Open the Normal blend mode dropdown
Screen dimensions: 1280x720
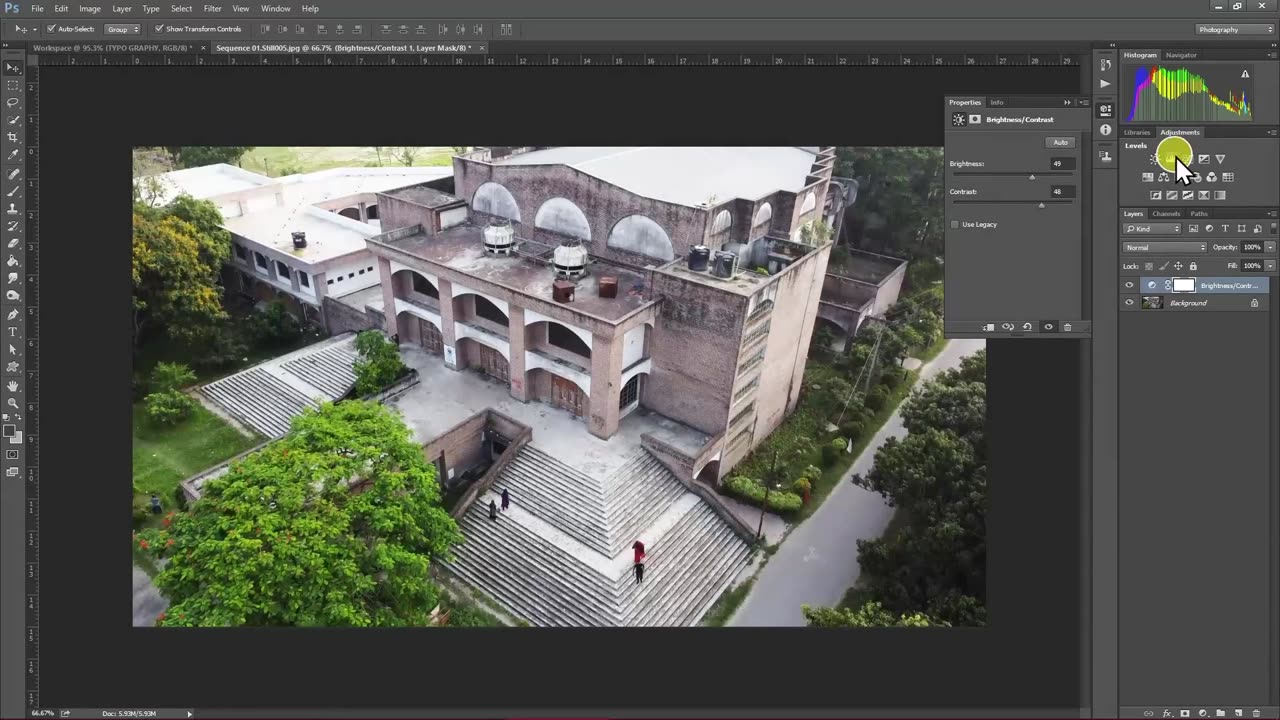tap(1165, 247)
